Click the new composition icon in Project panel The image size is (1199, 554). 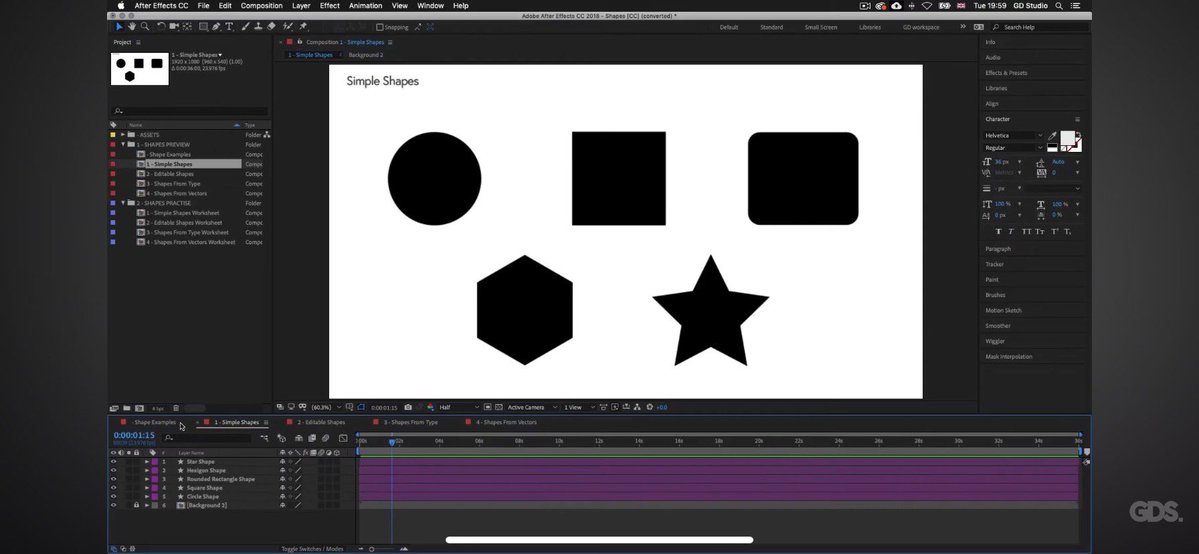[x=139, y=408]
